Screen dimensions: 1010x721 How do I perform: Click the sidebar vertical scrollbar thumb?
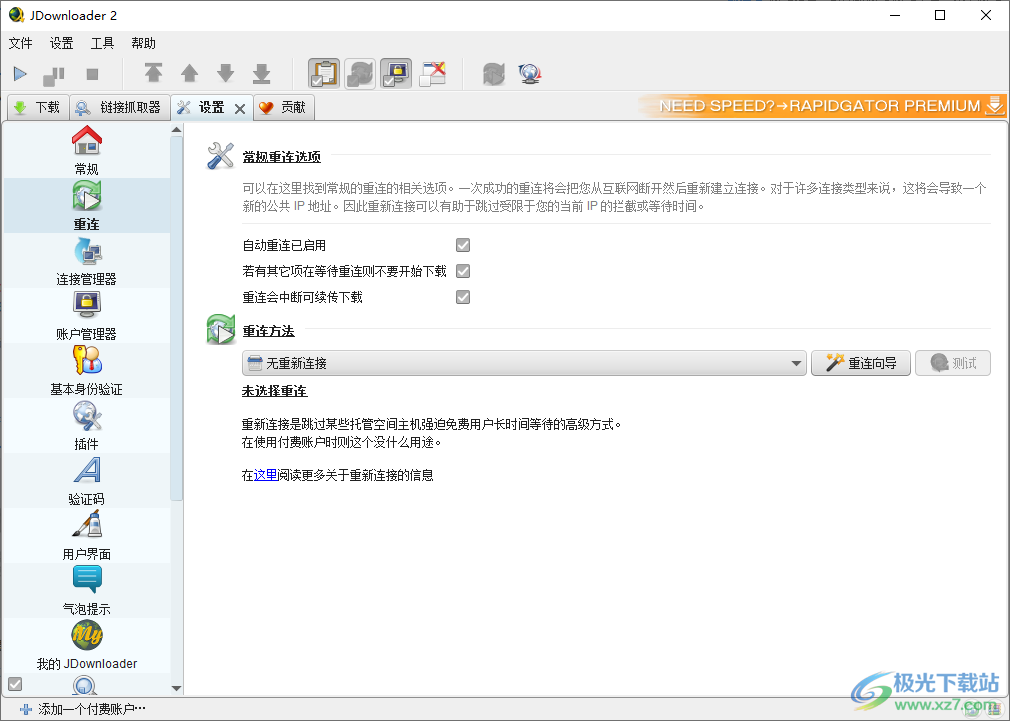click(x=176, y=318)
